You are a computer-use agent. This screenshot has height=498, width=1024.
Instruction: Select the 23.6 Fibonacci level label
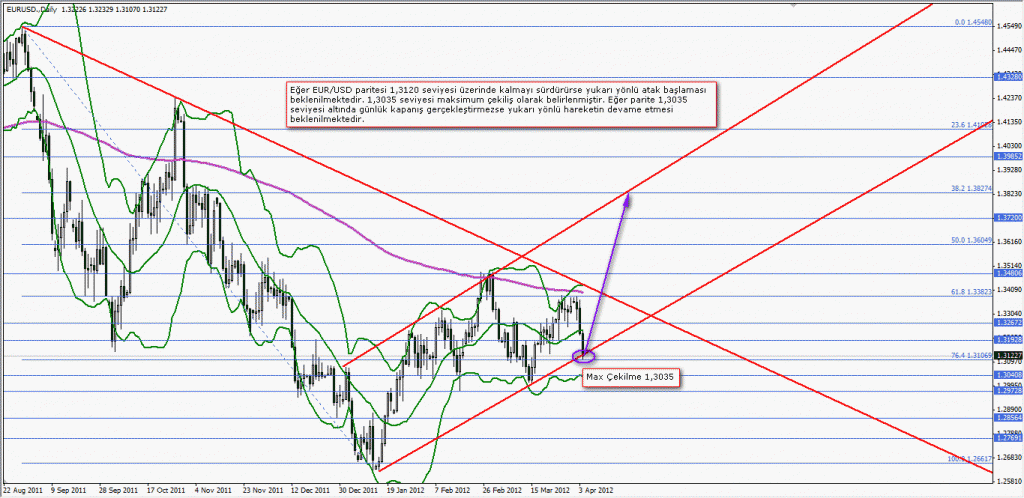(972, 123)
